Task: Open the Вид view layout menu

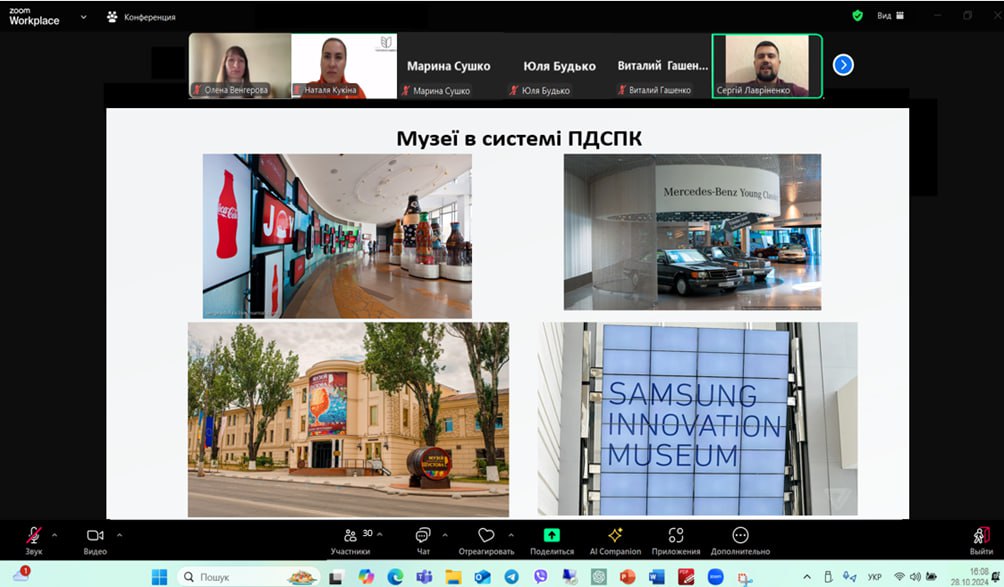Action: pyautogui.click(x=891, y=15)
